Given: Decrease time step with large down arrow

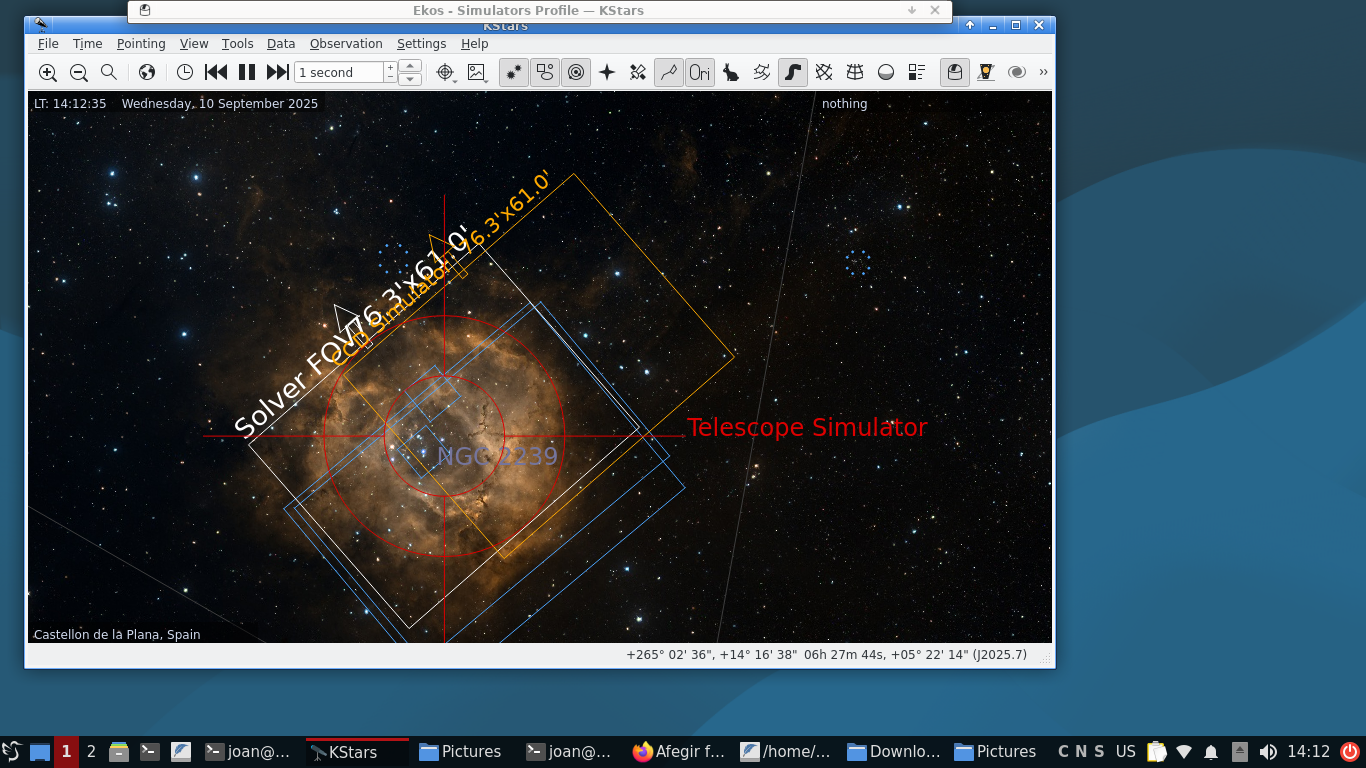Looking at the screenshot, I should (410, 79).
